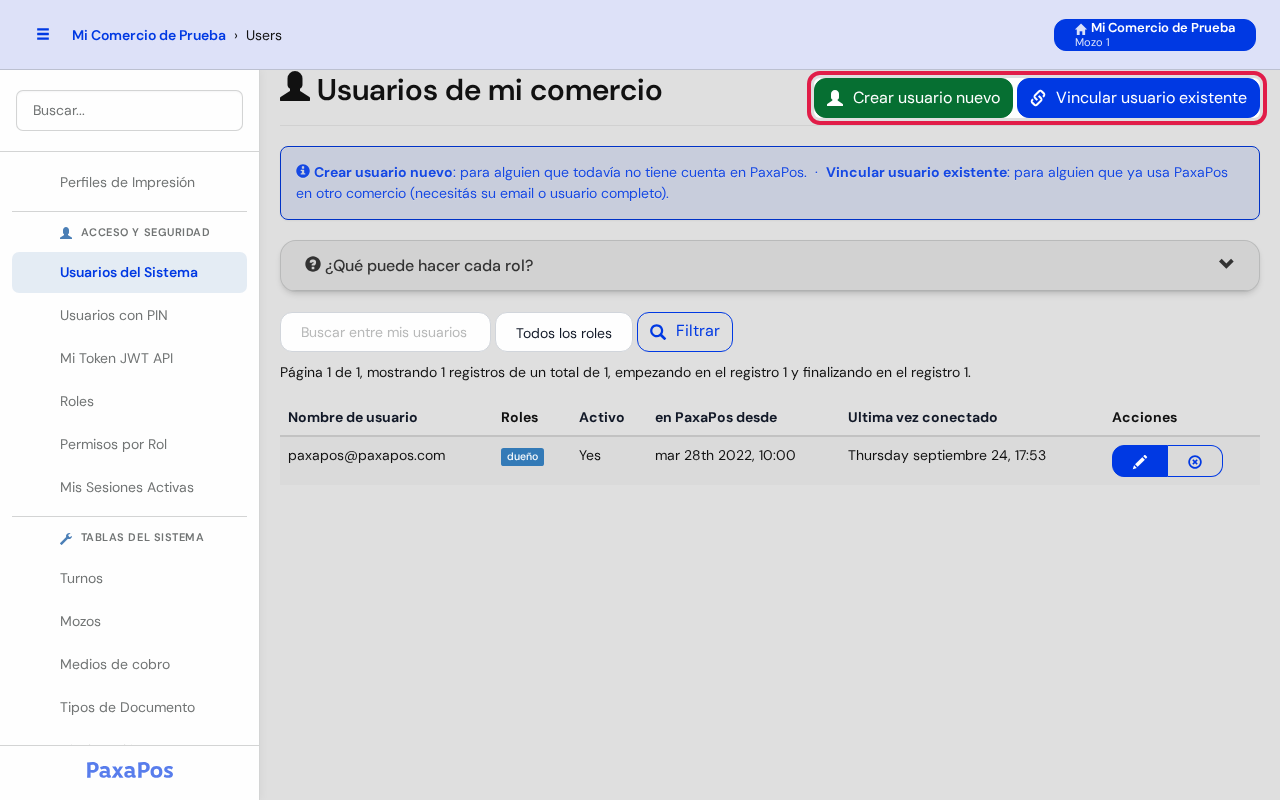Screen dimensions: 1280x800
Task: Click the 'mar 28th 2022, 10:00' date cell
Action: 725,455
